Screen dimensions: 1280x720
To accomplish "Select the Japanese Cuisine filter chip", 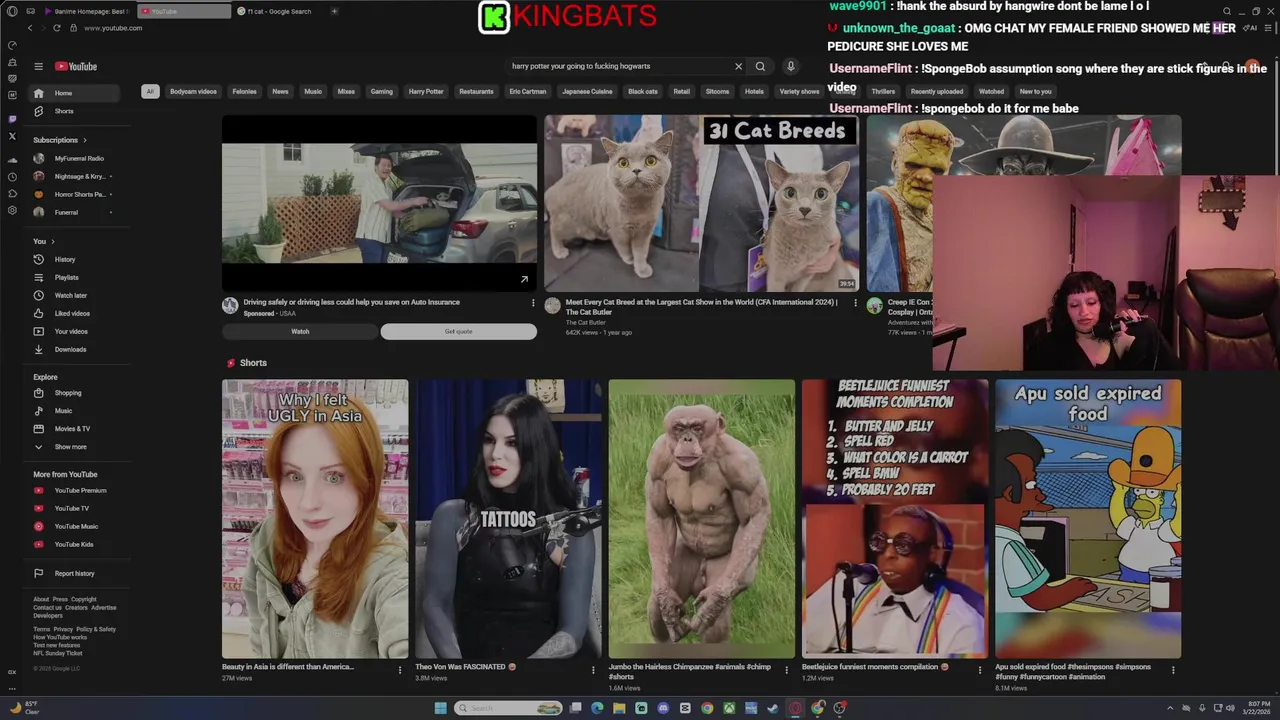I will pyautogui.click(x=587, y=91).
